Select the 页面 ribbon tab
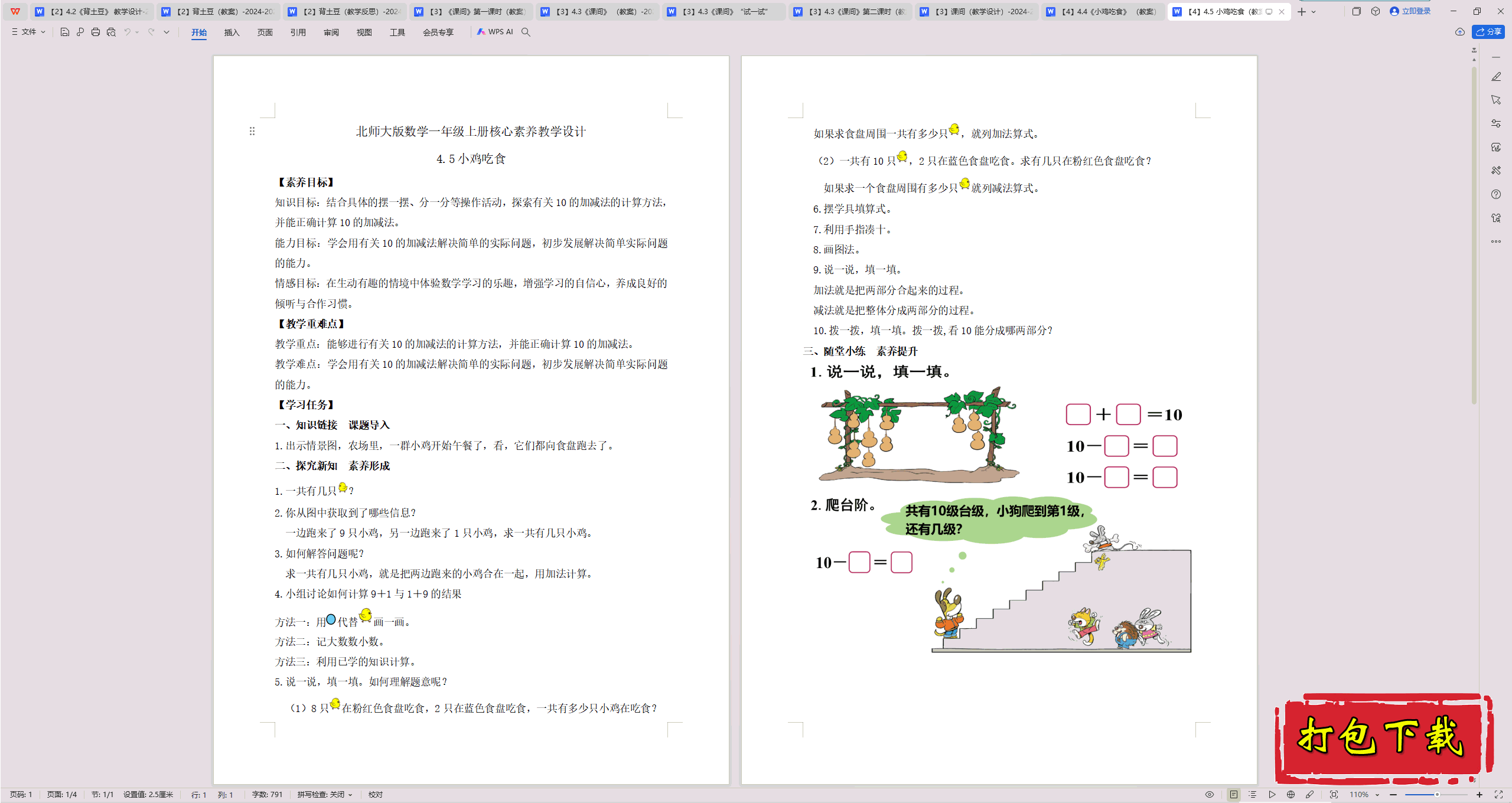Image resolution: width=1512 pixels, height=803 pixels. (265, 32)
